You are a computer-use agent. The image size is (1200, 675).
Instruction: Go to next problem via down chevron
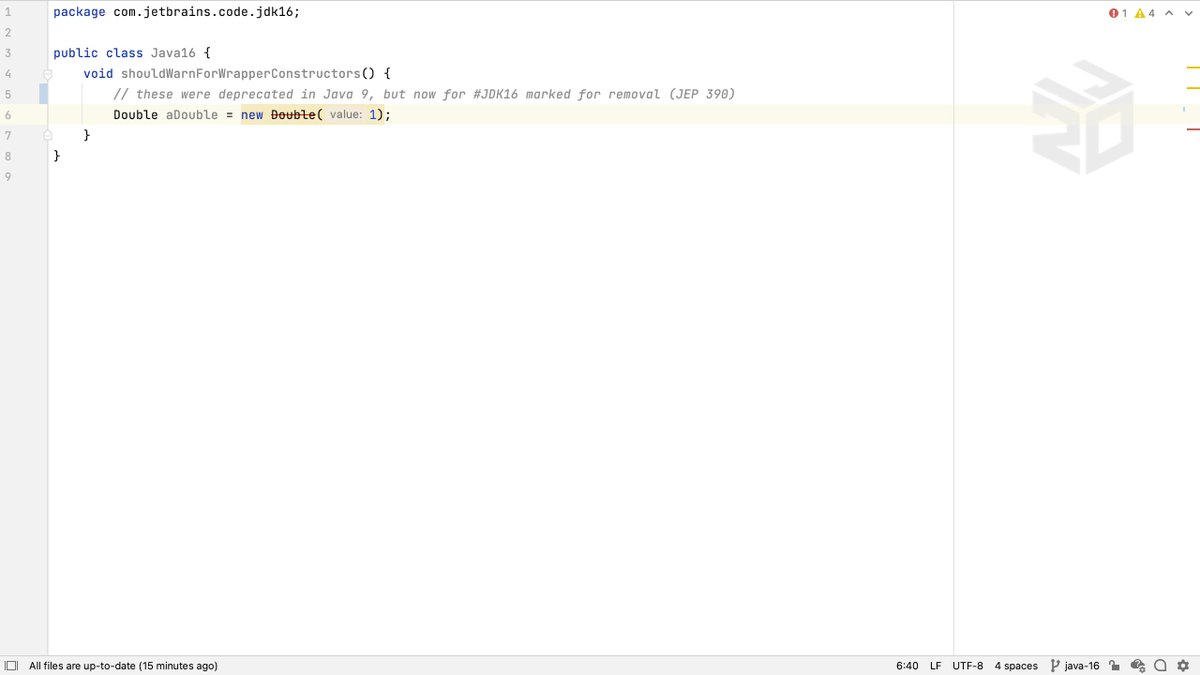[x=1189, y=13]
